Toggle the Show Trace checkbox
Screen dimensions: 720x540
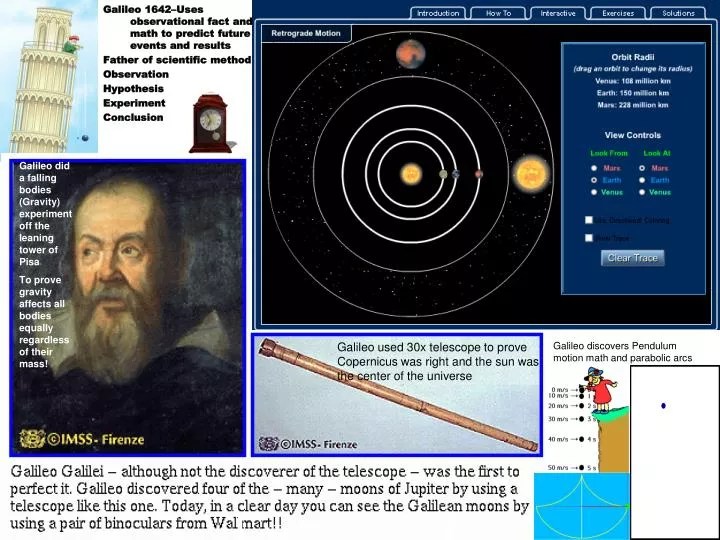[589, 238]
